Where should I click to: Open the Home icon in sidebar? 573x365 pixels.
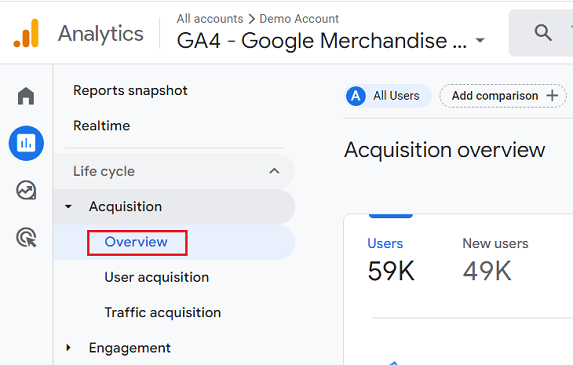click(26, 96)
